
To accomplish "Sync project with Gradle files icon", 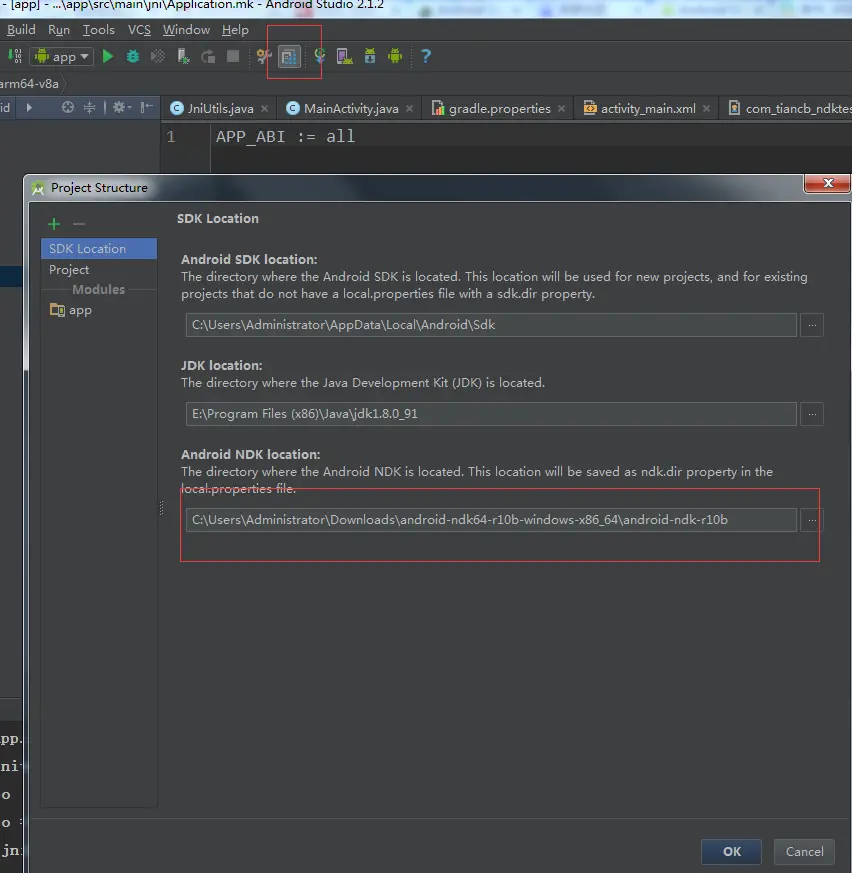I will 320,56.
